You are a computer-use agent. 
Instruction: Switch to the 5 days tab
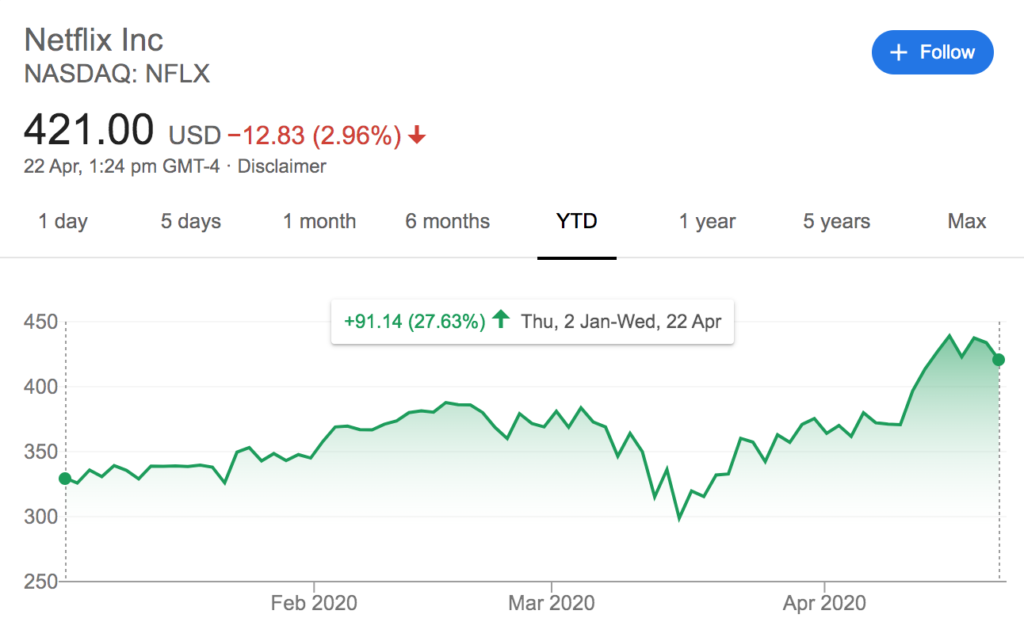point(191,221)
